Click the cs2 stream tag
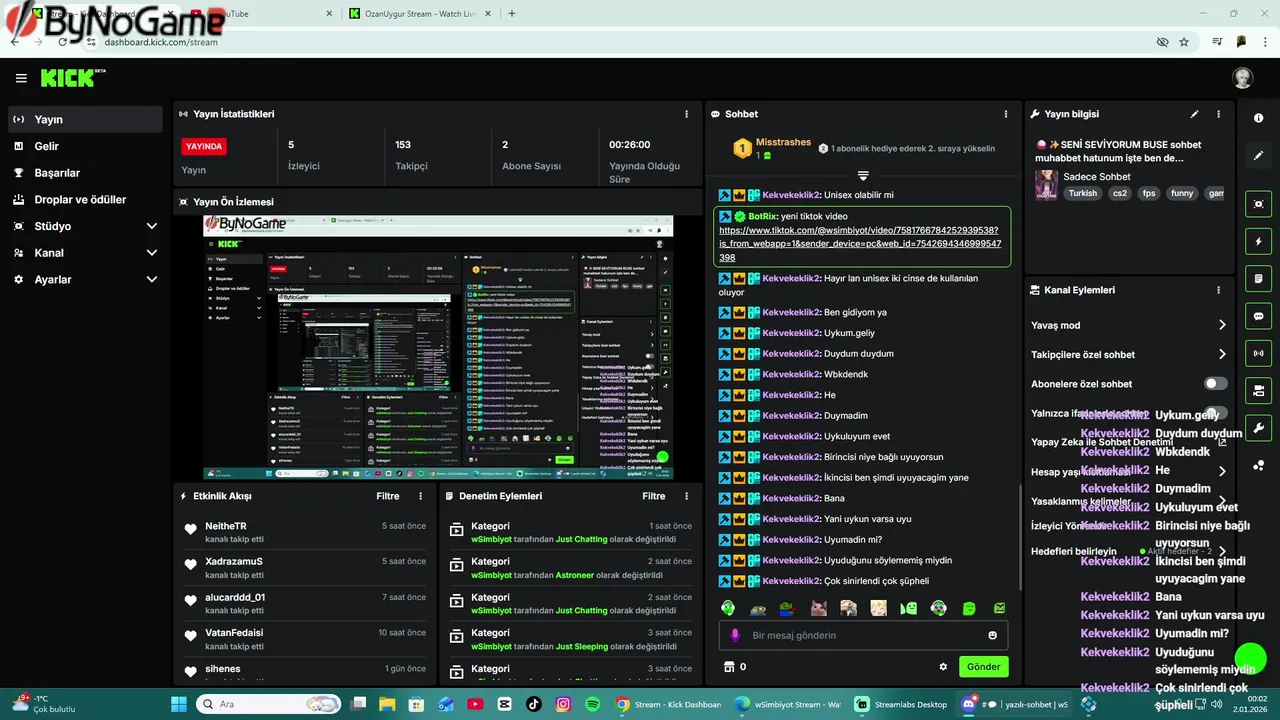Screen dimensions: 1280x720 pos(1120,194)
